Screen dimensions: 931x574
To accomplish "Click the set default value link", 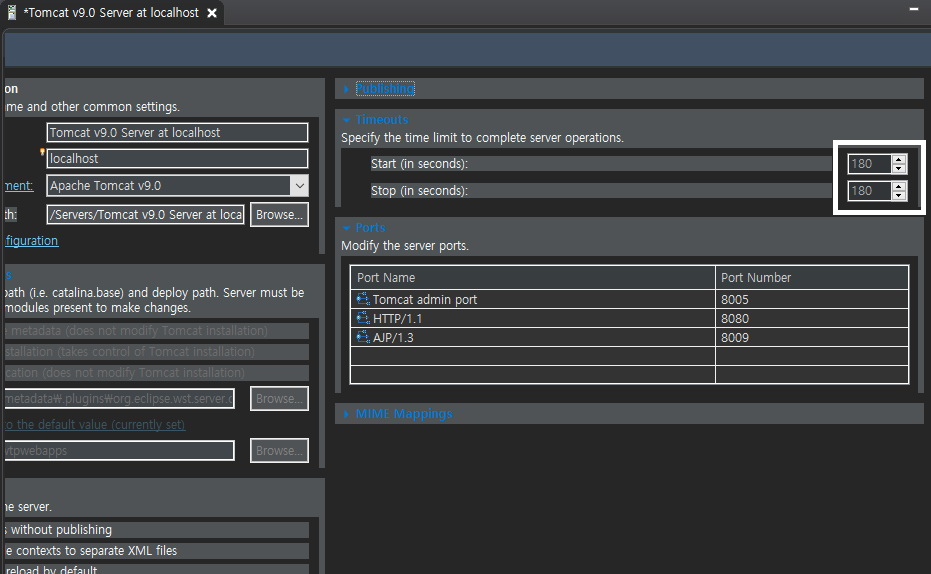I will point(95,424).
